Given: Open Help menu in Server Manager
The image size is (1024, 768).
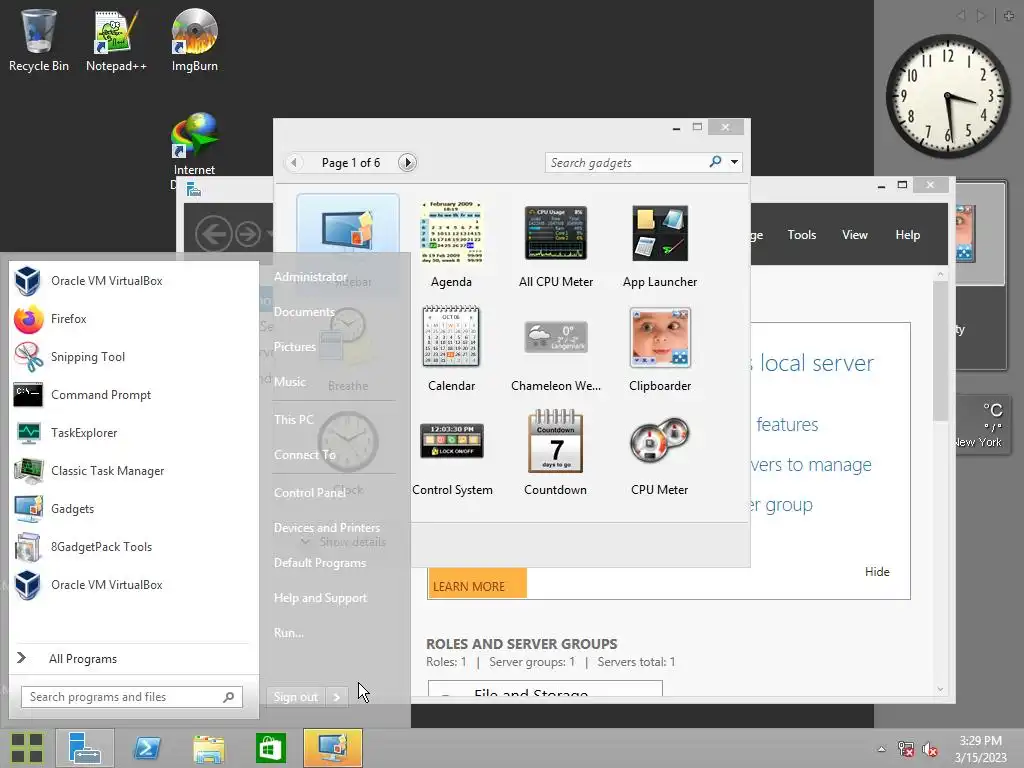Looking at the screenshot, I should click(x=908, y=235).
